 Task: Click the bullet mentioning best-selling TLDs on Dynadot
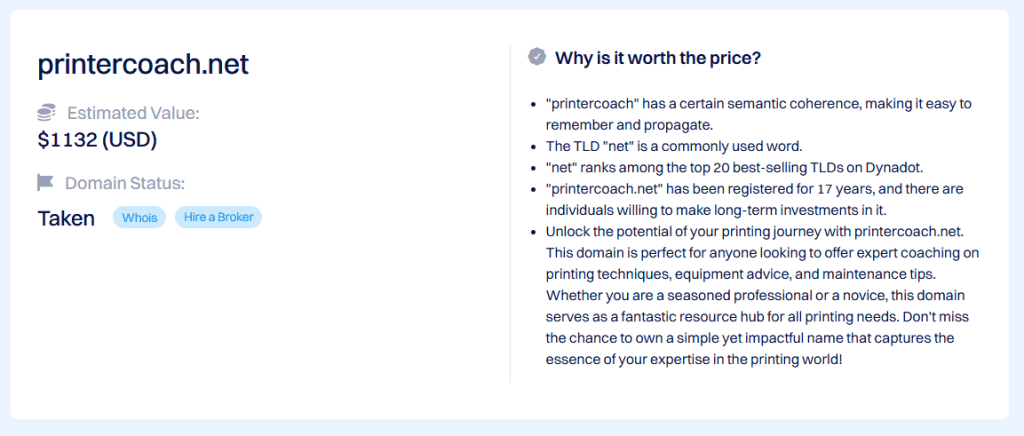point(731,167)
